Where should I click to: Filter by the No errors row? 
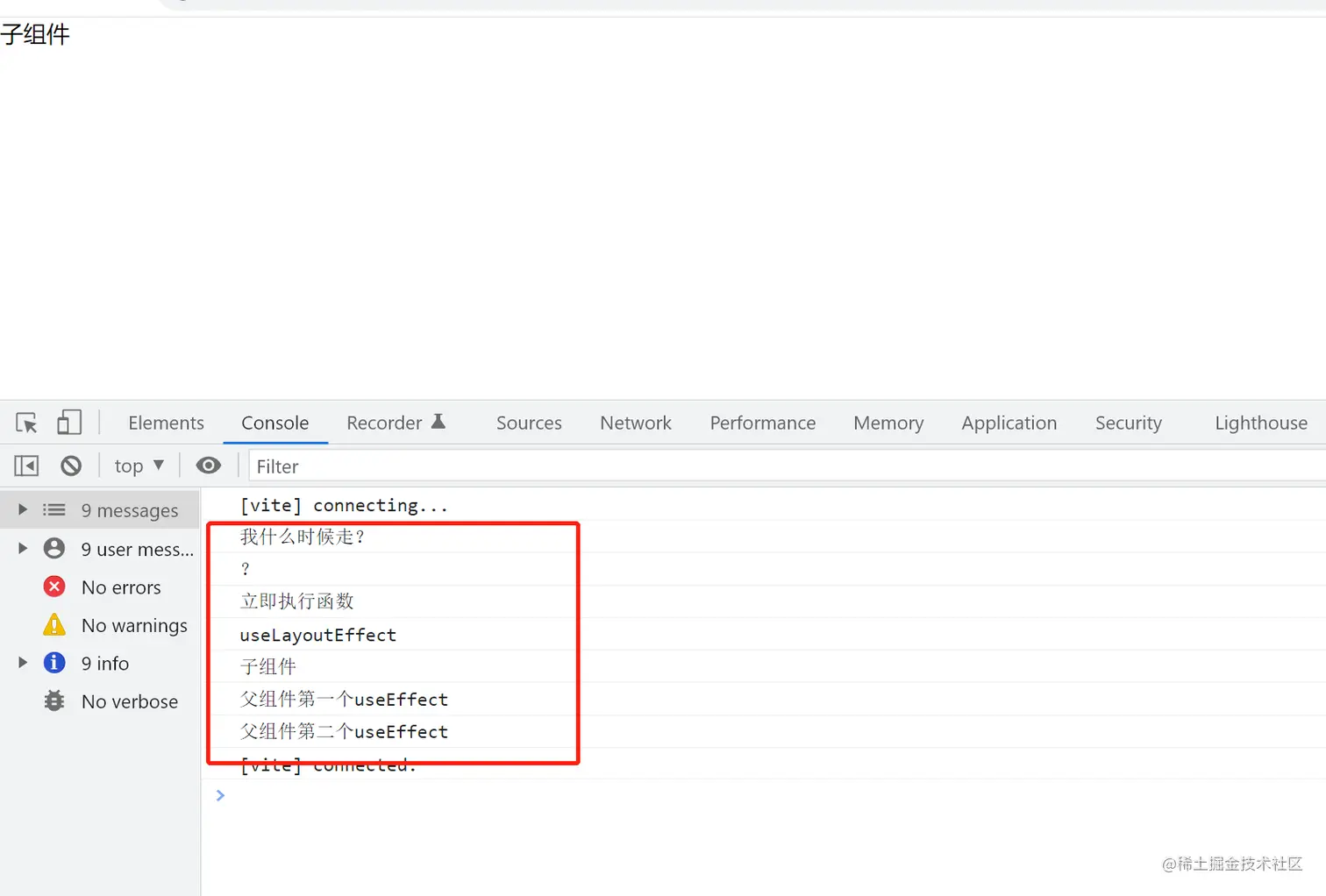[x=100, y=587]
